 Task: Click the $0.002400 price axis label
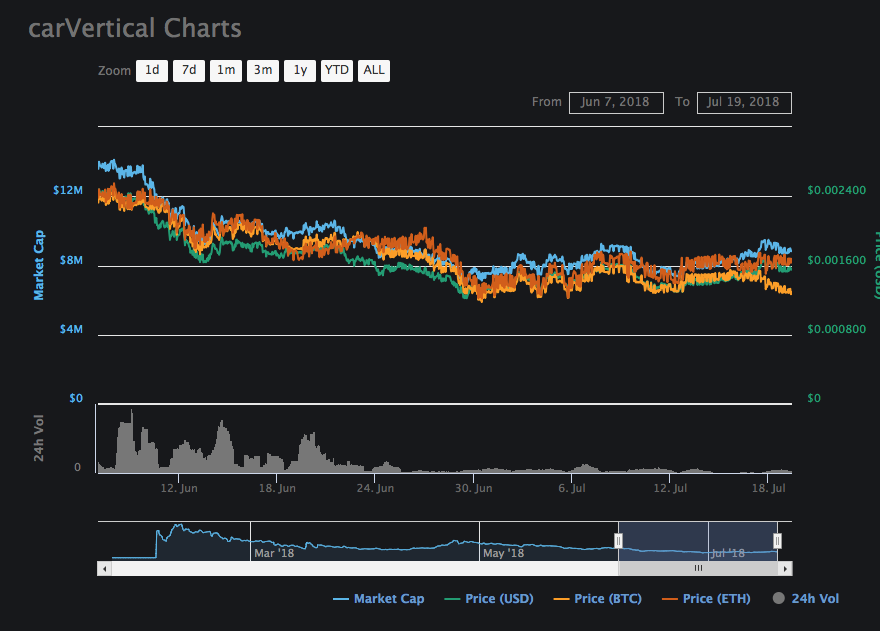tap(836, 190)
